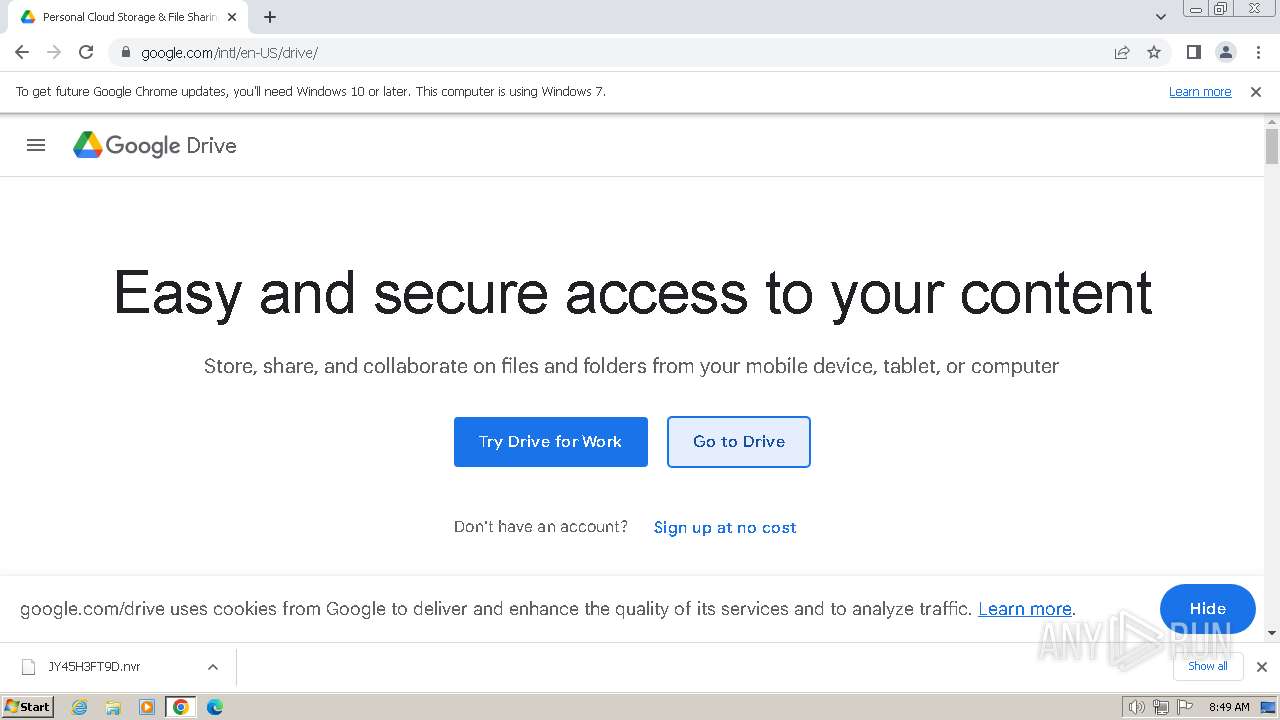Expand the JY45H3FT9D.nvr download options
The width and height of the screenshot is (1280, 720).
point(212,667)
